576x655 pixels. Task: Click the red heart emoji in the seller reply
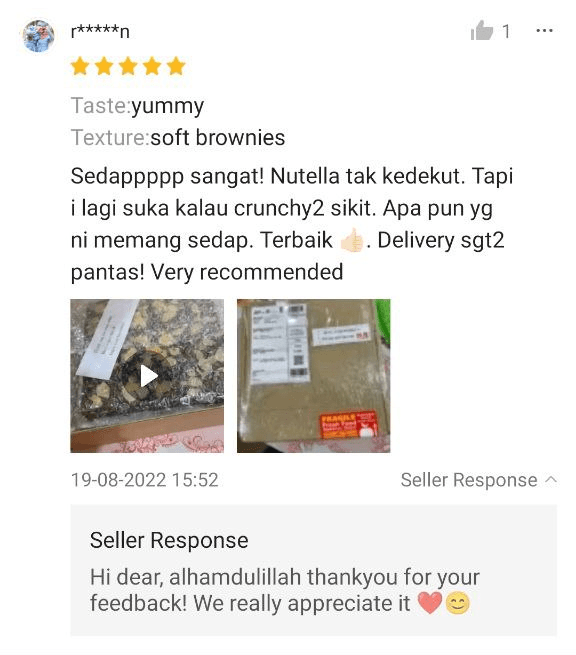pyautogui.click(x=430, y=603)
